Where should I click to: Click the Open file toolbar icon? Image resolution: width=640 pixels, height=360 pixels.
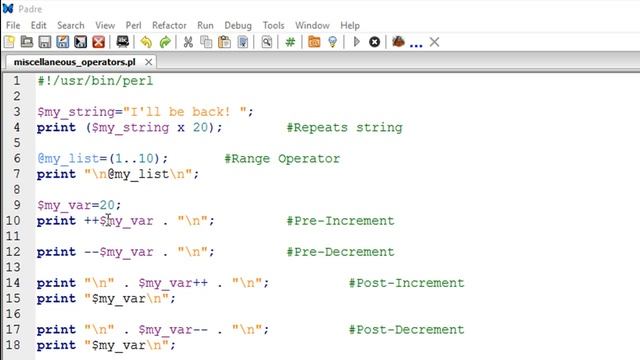tap(27, 42)
